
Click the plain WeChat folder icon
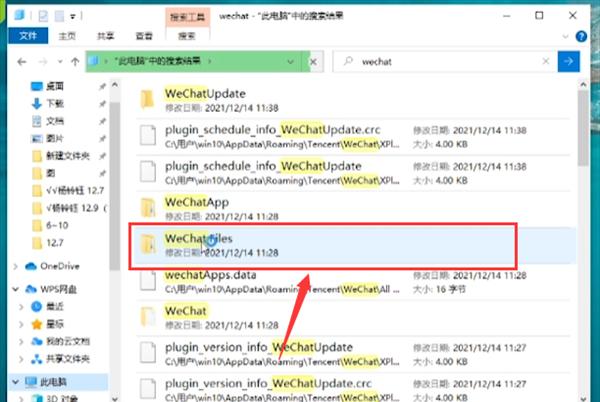[x=148, y=317]
